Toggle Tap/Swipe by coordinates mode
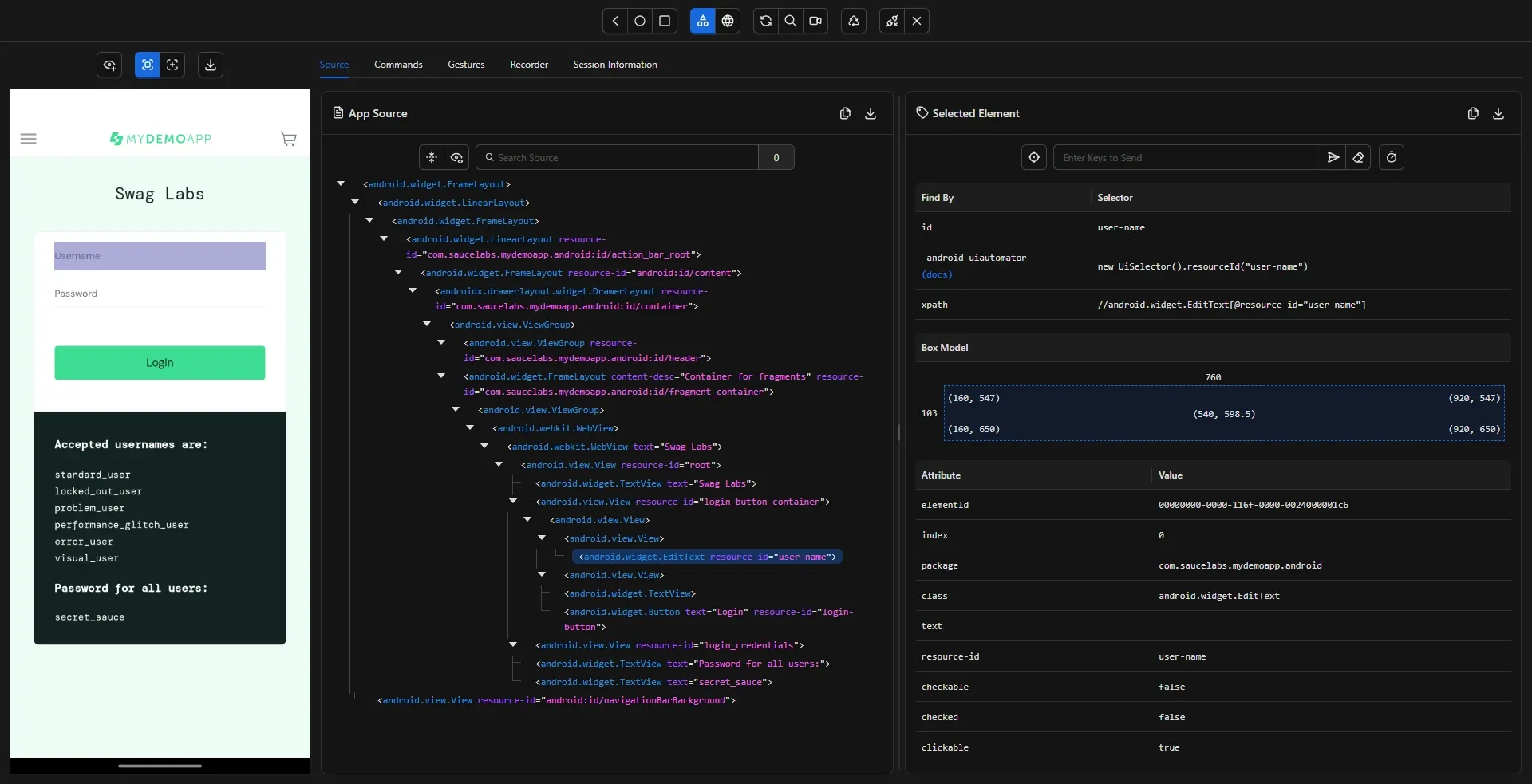The width and height of the screenshot is (1532, 784). [172, 65]
